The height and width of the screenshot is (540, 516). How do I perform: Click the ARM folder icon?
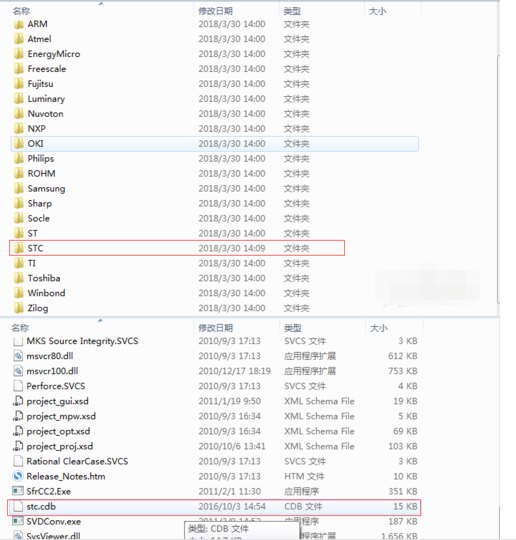coord(19,24)
